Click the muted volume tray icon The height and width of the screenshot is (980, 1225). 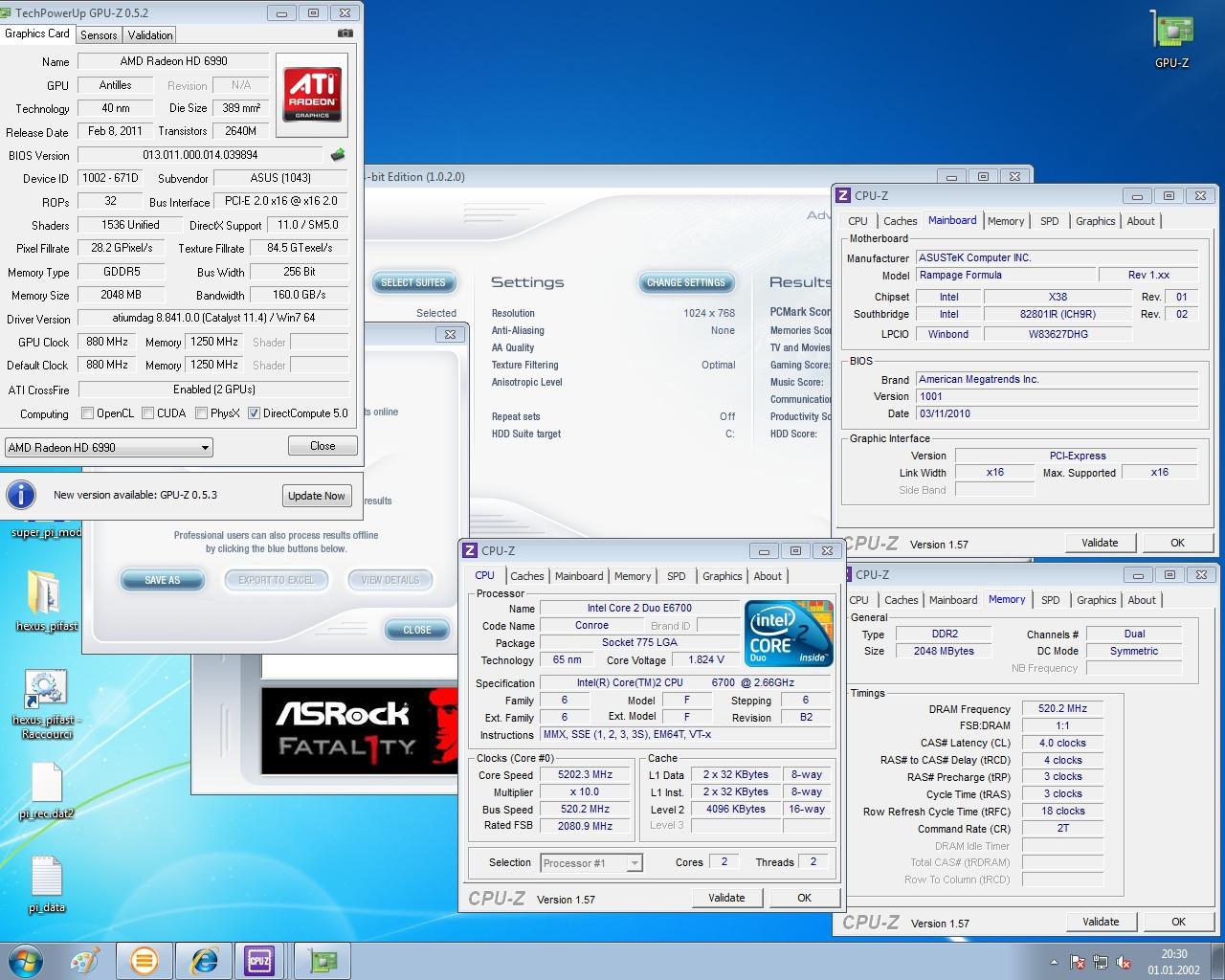[x=1124, y=962]
